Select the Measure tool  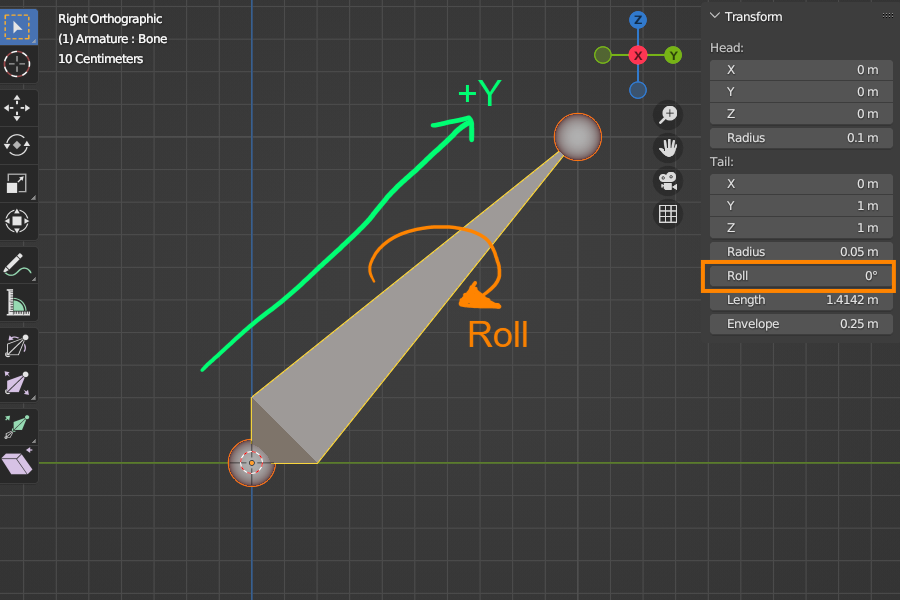pos(18,303)
